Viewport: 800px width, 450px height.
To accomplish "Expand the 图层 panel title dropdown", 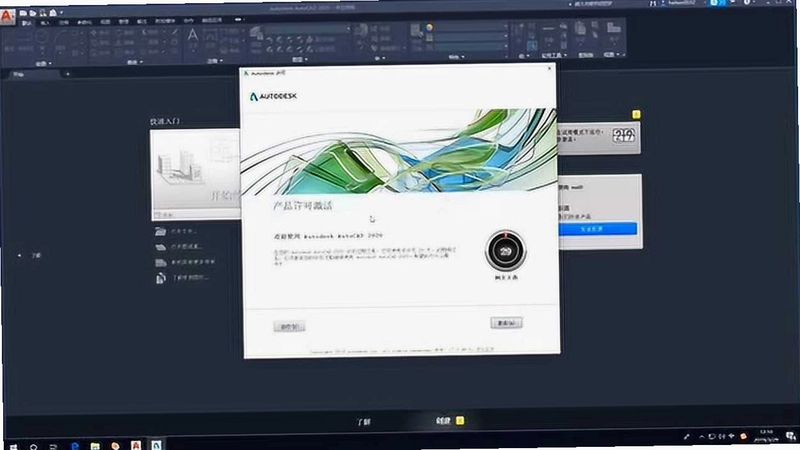I will click(299, 60).
